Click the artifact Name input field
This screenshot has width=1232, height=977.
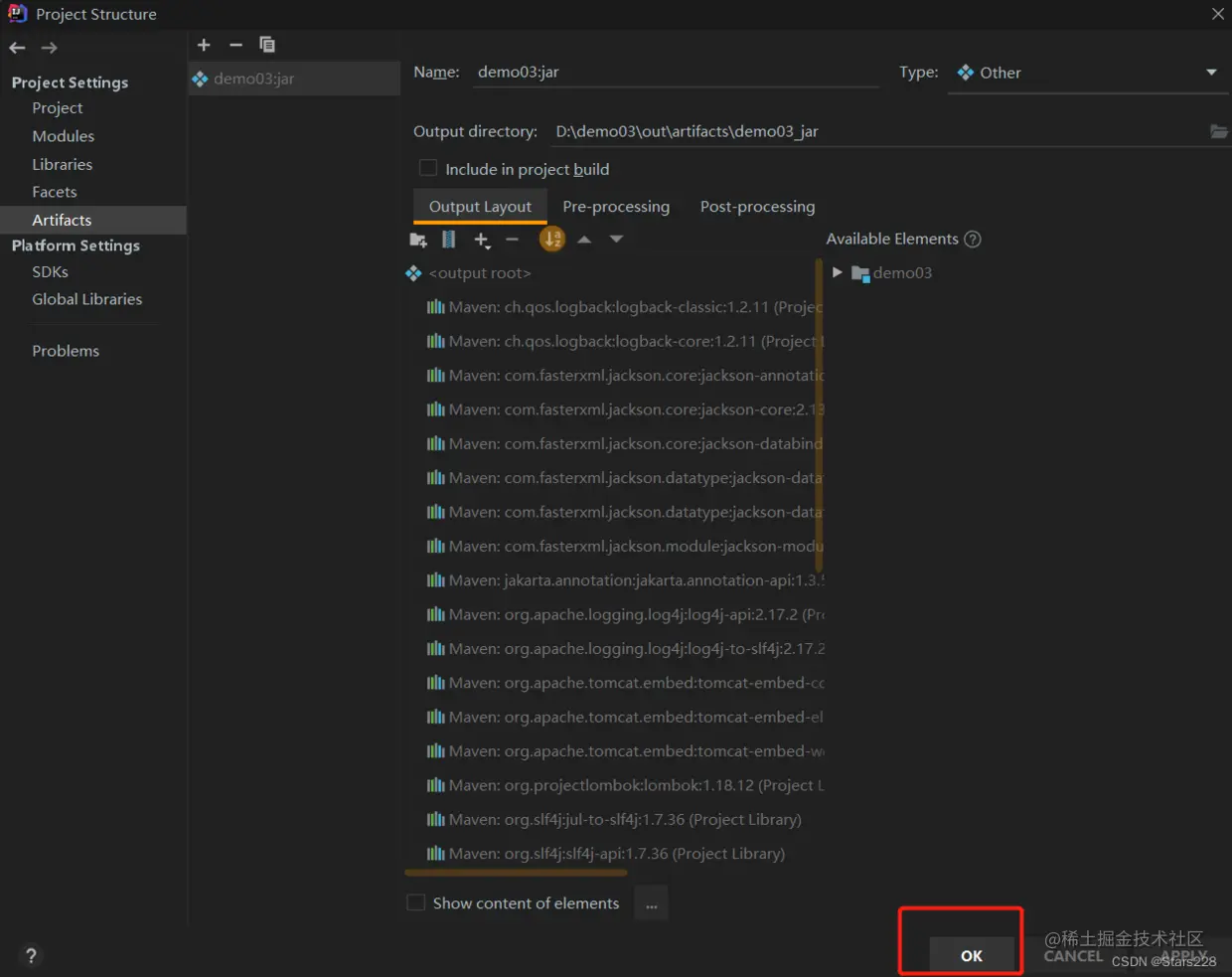(x=676, y=72)
